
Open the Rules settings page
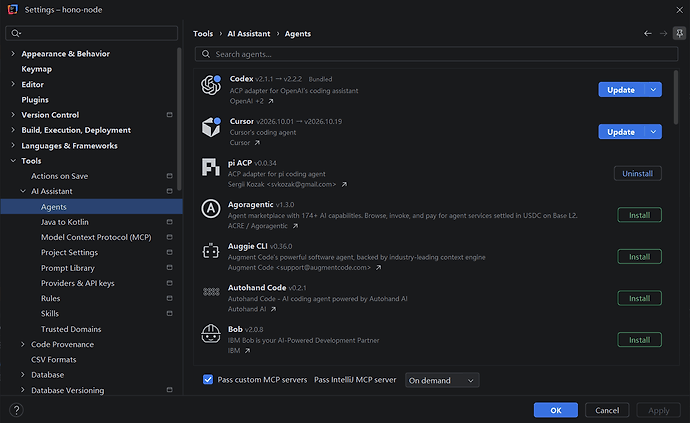click(x=51, y=298)
